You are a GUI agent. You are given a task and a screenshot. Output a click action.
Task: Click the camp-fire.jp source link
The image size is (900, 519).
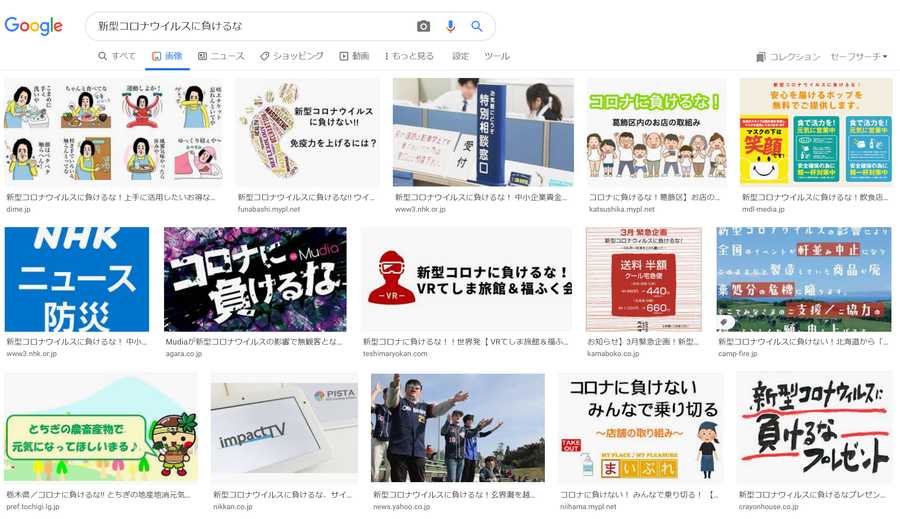click(x=738, y=354)
